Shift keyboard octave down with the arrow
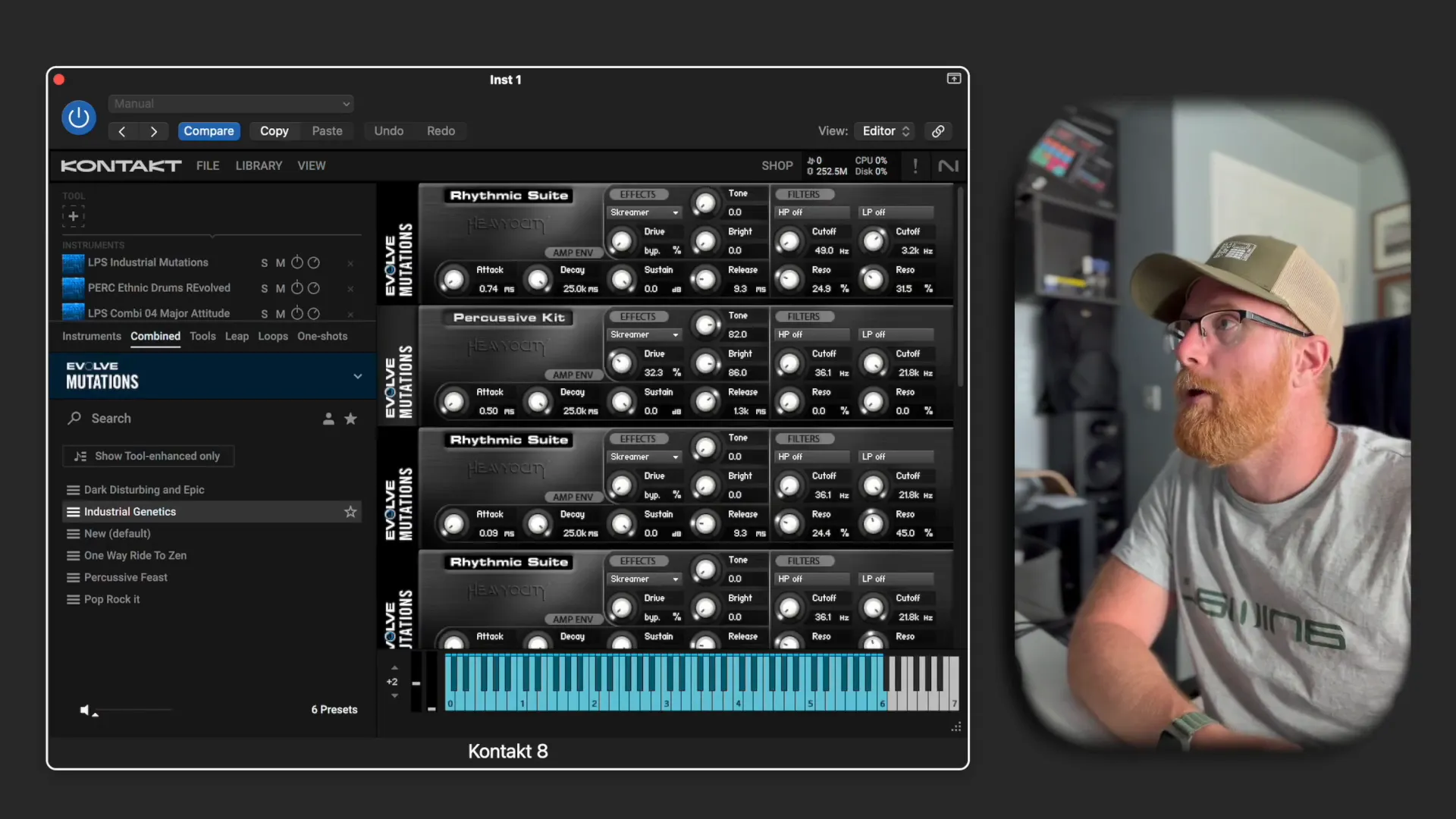This screenshot has width=1456, height=819. 394,695
